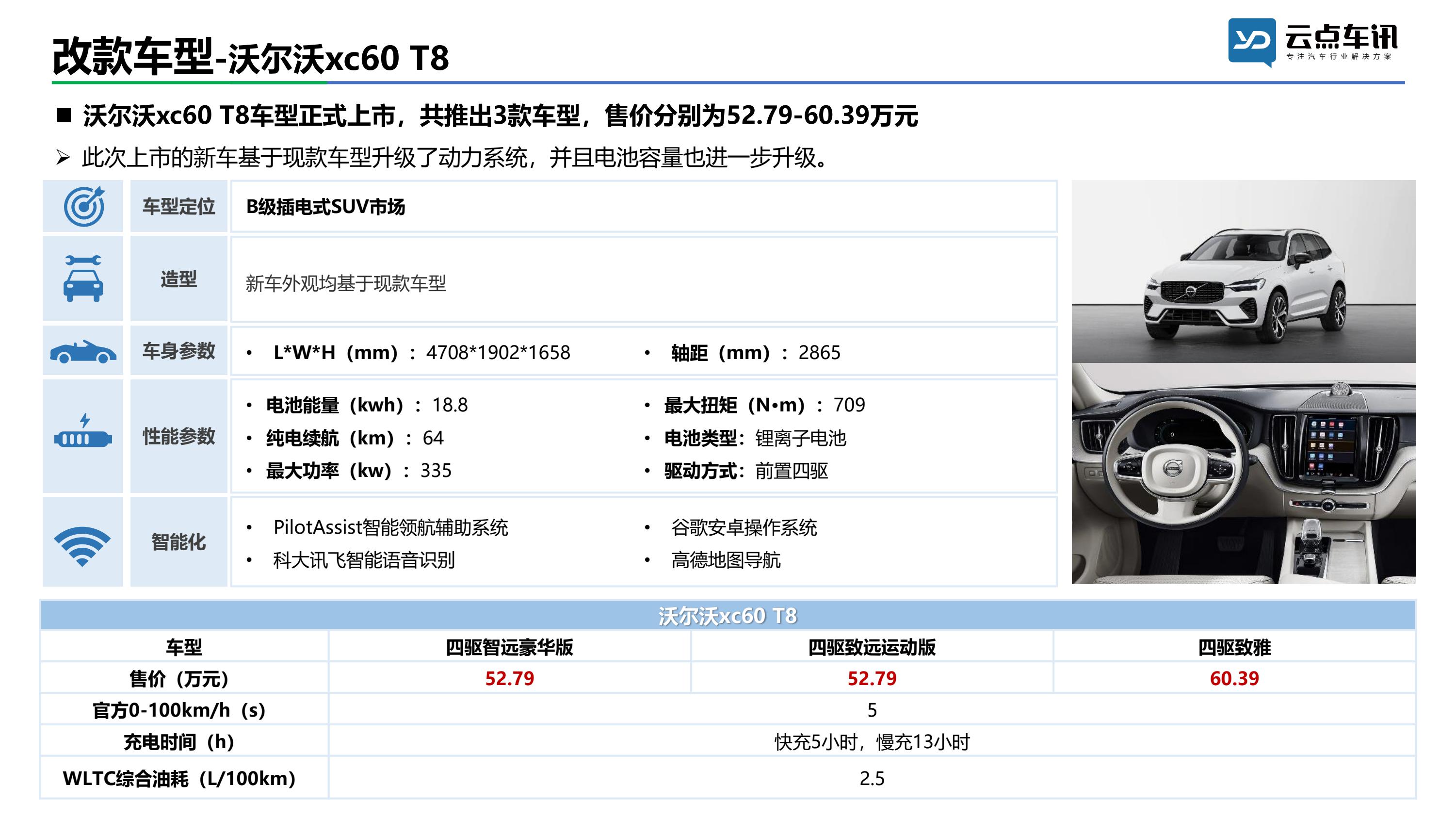The image size is (1456, 819).
Task: Click the drive mode 前置四驱
Action: coord(792,471)
